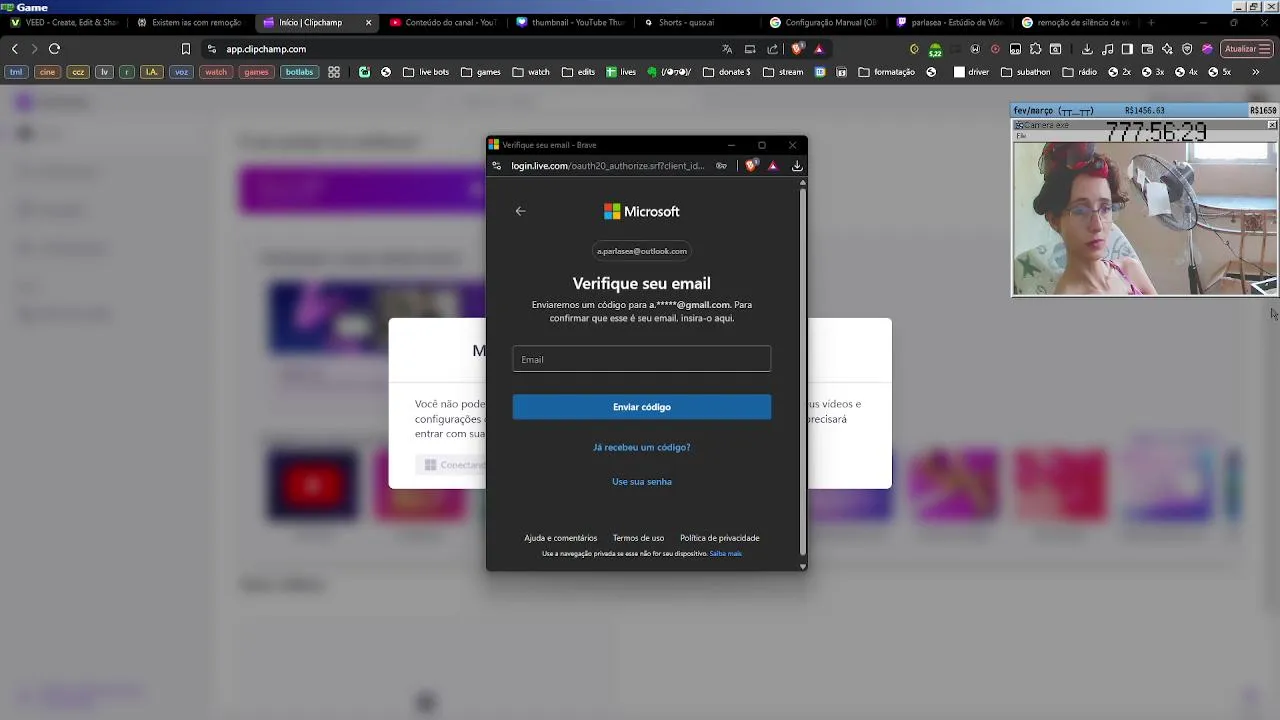The width and height of the screenshot is (1280, 720).
Task: Click the Brave VPN shield icon
Action: (x=1187, y=49)
